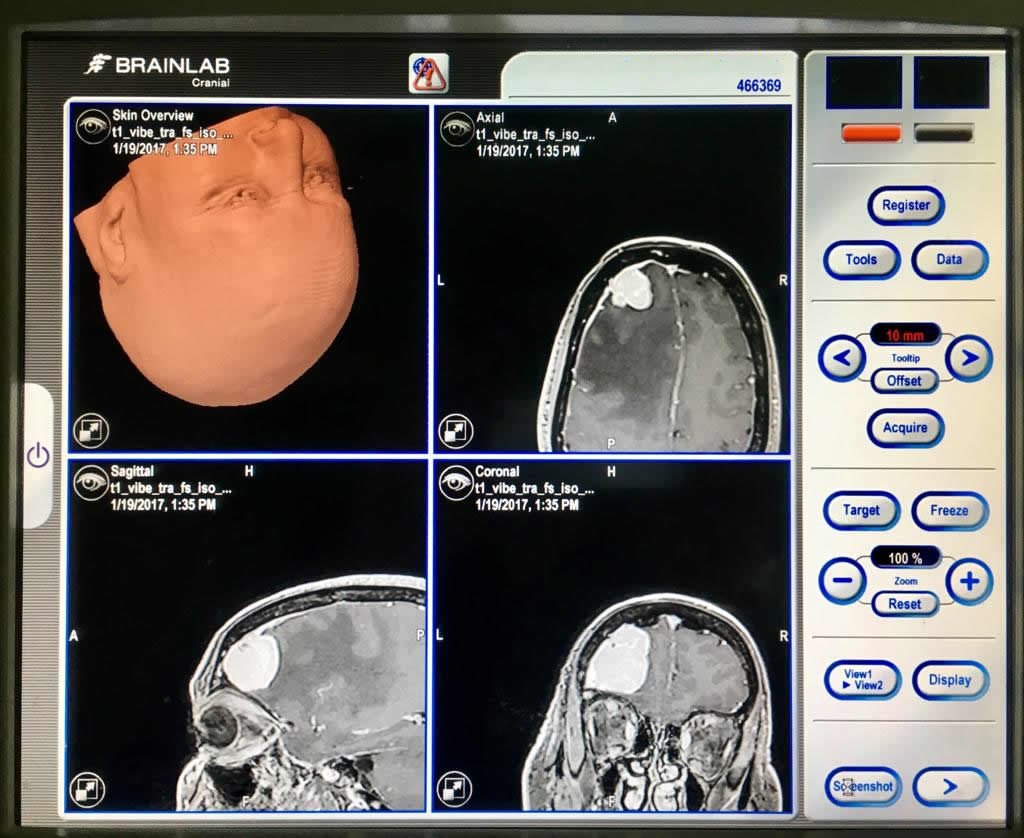Click the Tooltip Offset button

(x=904, y=381)
